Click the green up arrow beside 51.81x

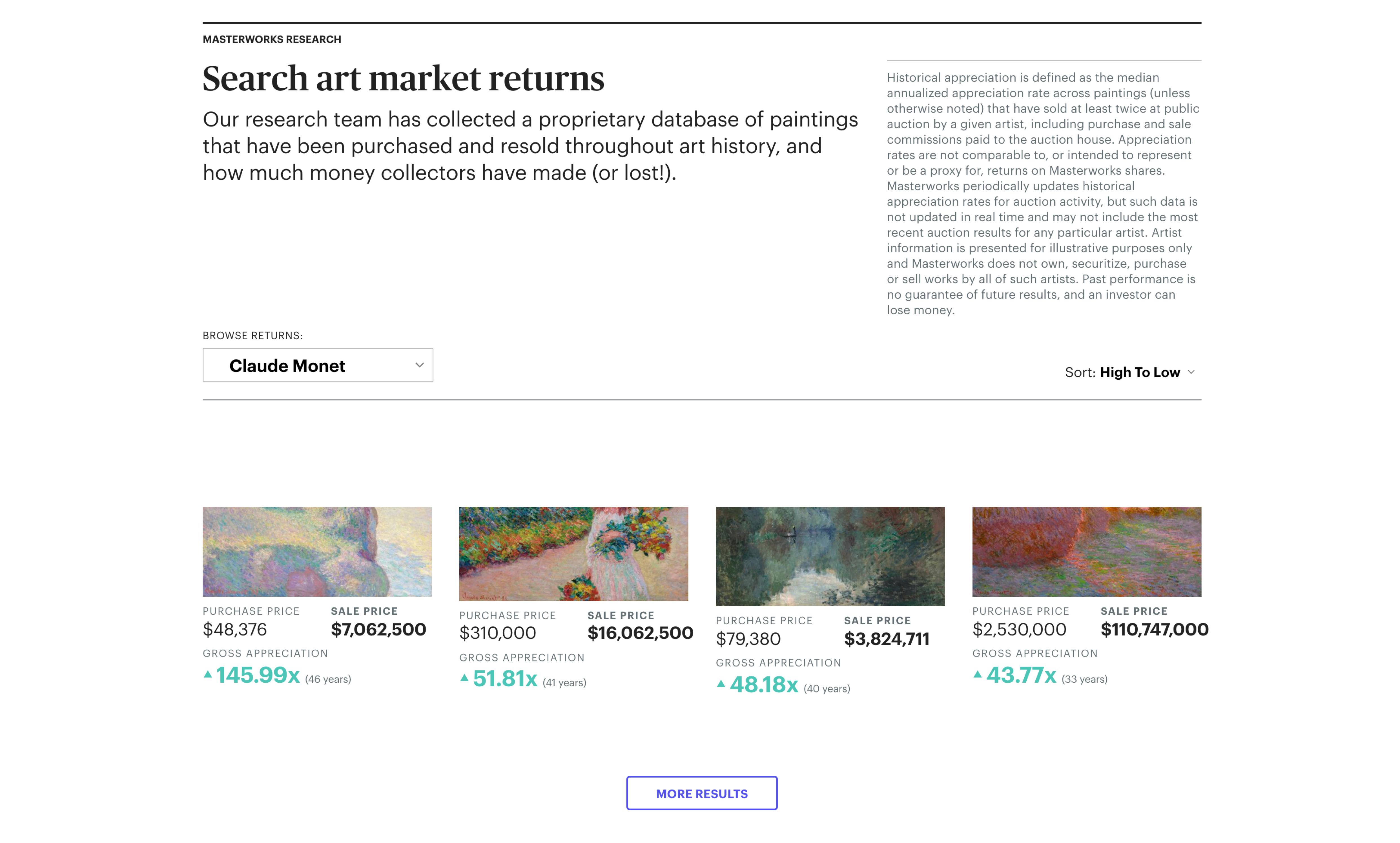click(464, 678)
